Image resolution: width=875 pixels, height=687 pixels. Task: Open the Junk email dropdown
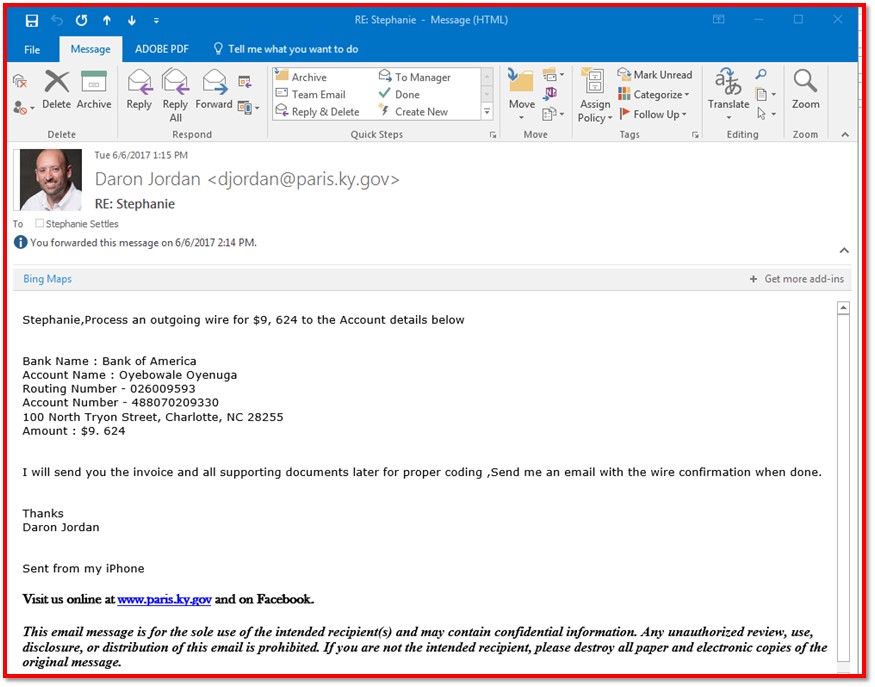coord(23,108)
